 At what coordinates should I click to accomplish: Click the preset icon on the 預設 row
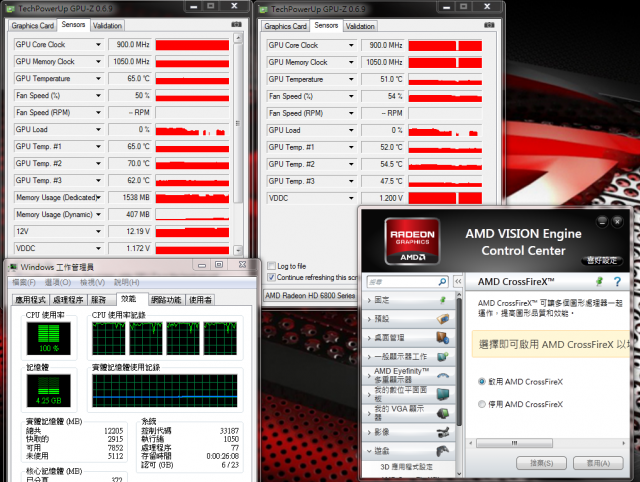point(443,319)
